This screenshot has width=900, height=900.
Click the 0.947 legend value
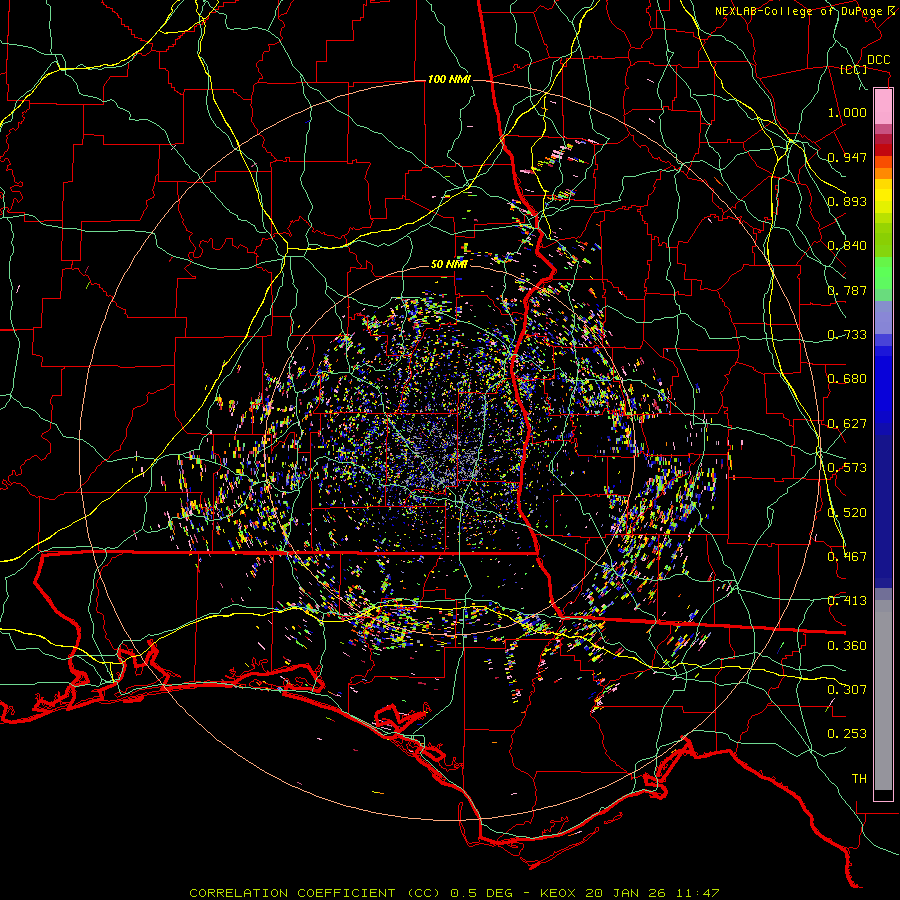click(x=847, y=157)
